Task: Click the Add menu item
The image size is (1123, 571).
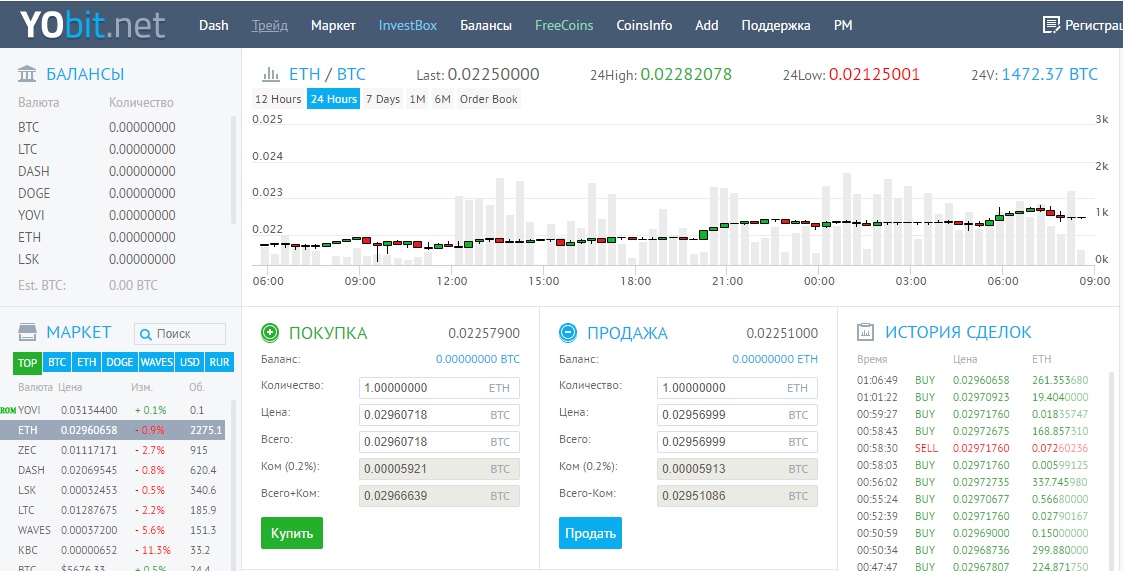Action: tap(706, 25)
